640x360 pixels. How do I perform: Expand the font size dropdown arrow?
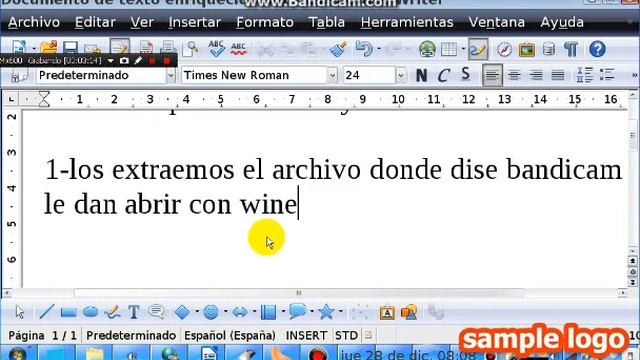tap(401, 76)
